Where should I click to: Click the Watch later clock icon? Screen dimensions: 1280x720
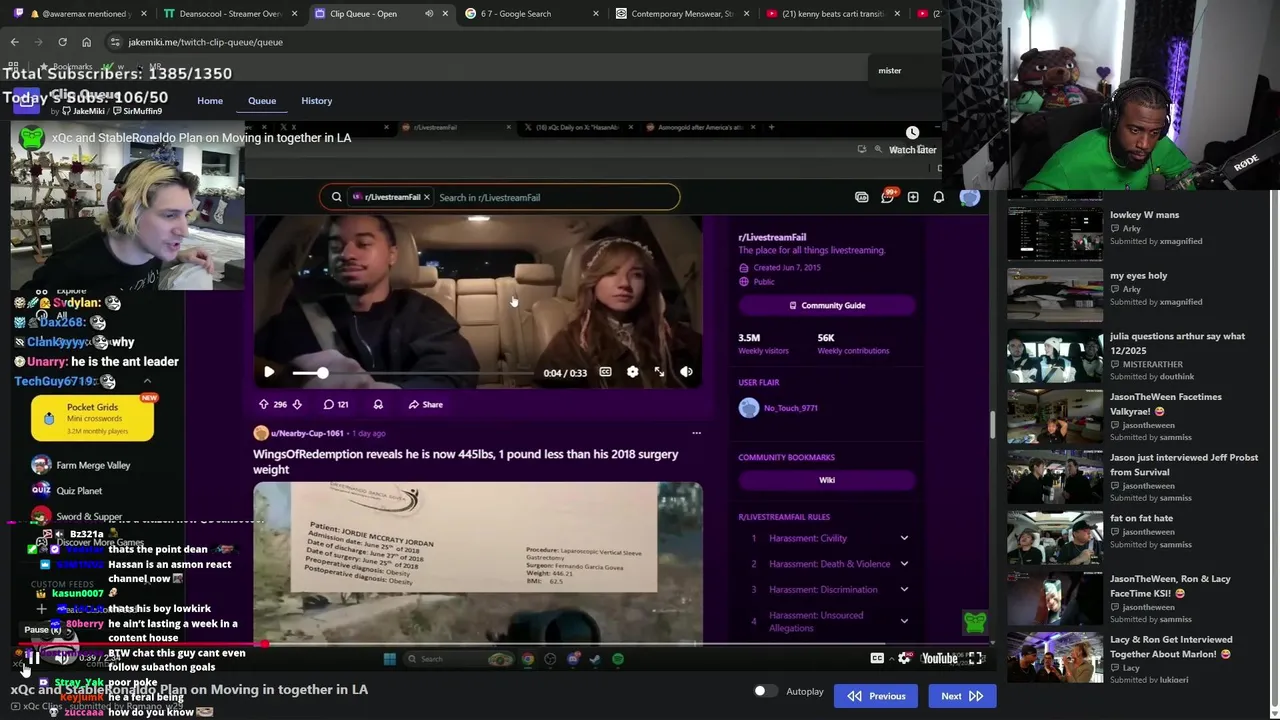[x=912, y=133]
